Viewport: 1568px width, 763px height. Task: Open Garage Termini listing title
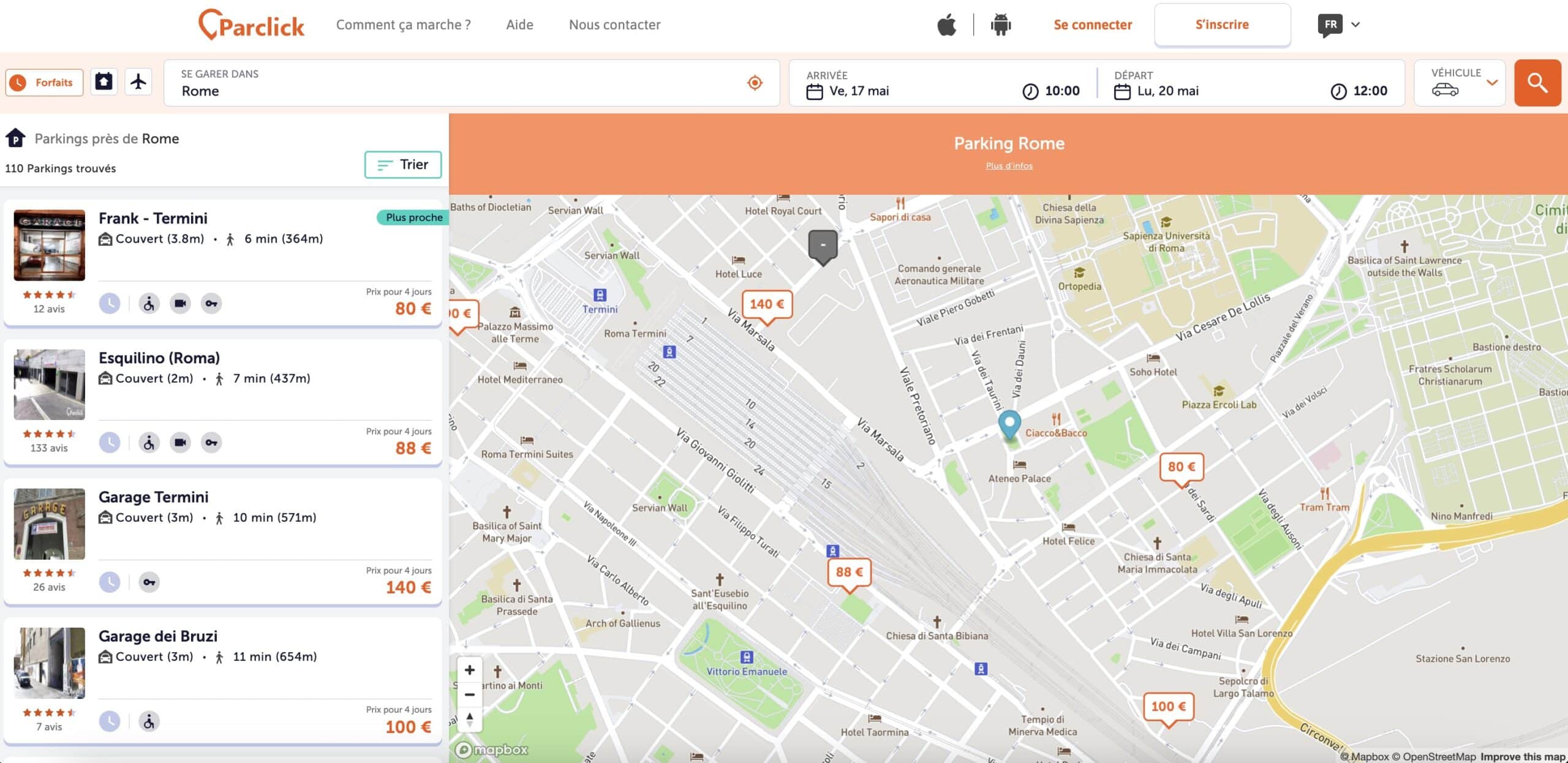(x=154, y=497)
